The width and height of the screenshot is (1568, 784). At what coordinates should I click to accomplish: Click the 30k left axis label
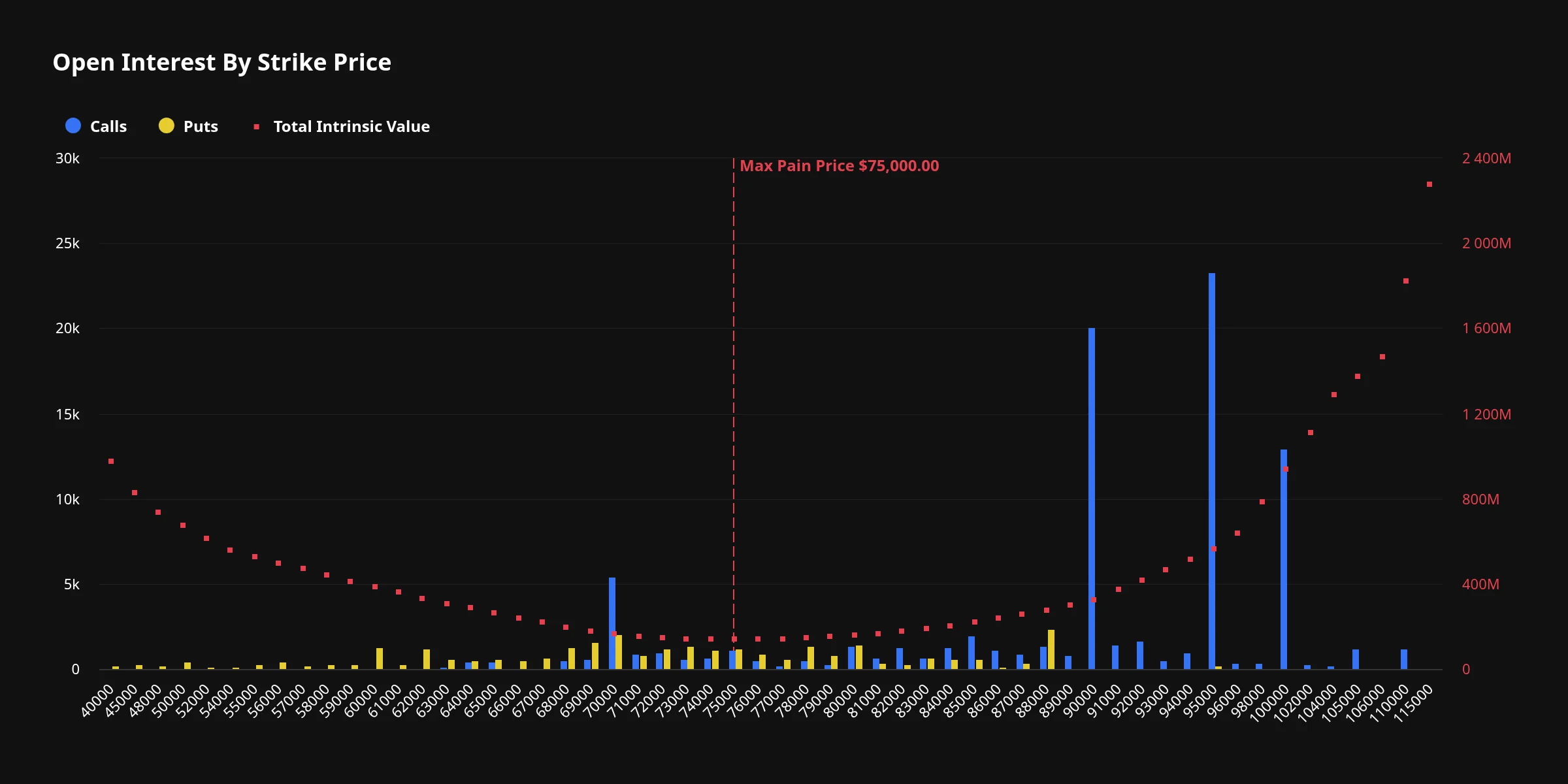point(67,159)
